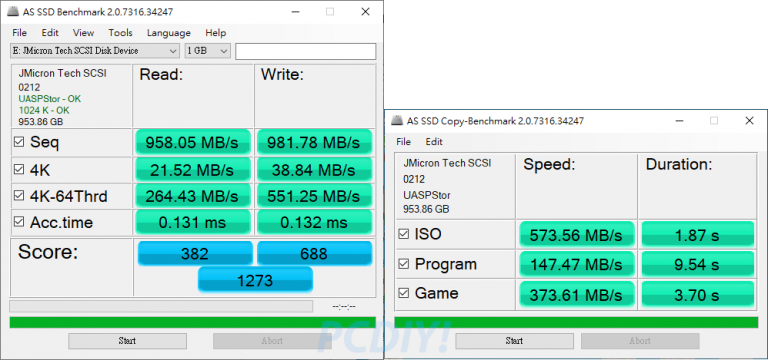The height and width of the screenshot is (360, 768).
Task: Toggle the Acc.time test checkbox
Action: pos(19,222)
